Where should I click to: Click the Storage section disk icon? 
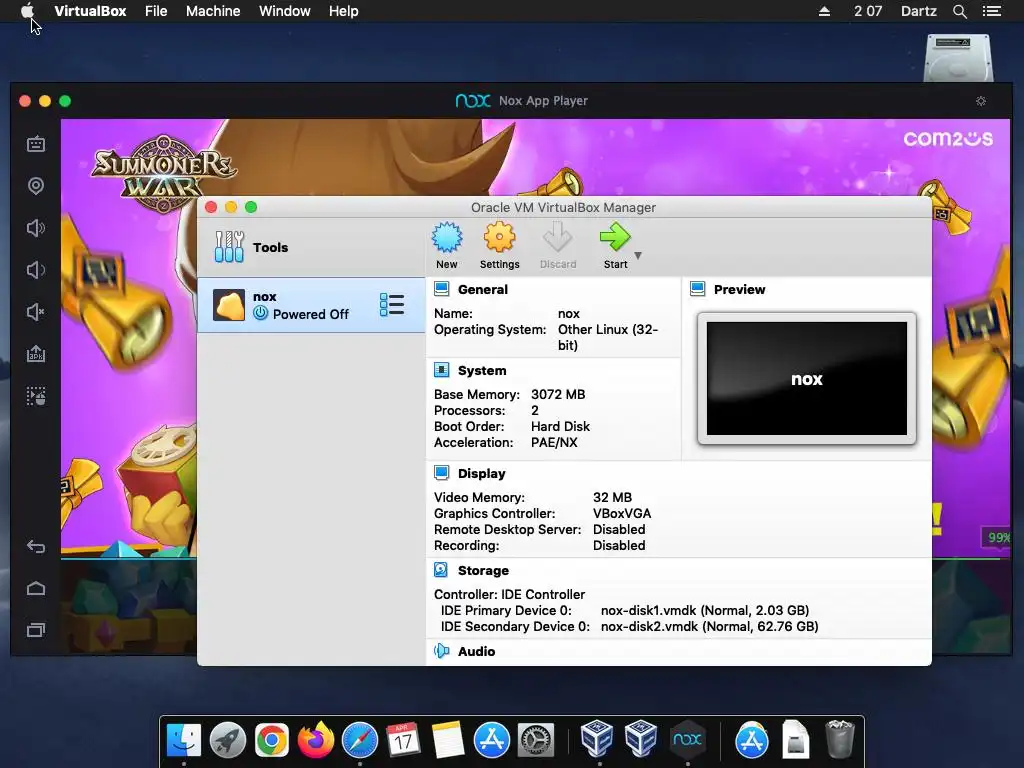(x=441, y=570)
